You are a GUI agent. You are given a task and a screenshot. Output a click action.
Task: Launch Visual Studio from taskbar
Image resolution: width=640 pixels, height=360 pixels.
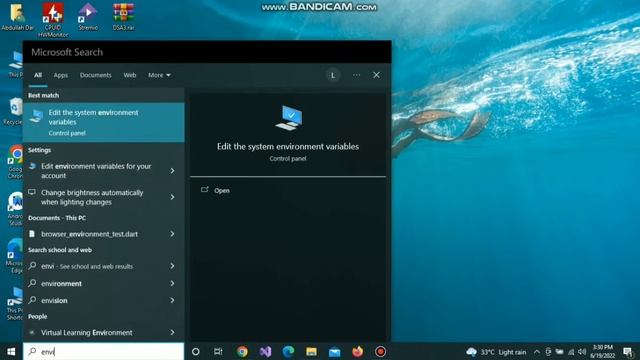265,351
